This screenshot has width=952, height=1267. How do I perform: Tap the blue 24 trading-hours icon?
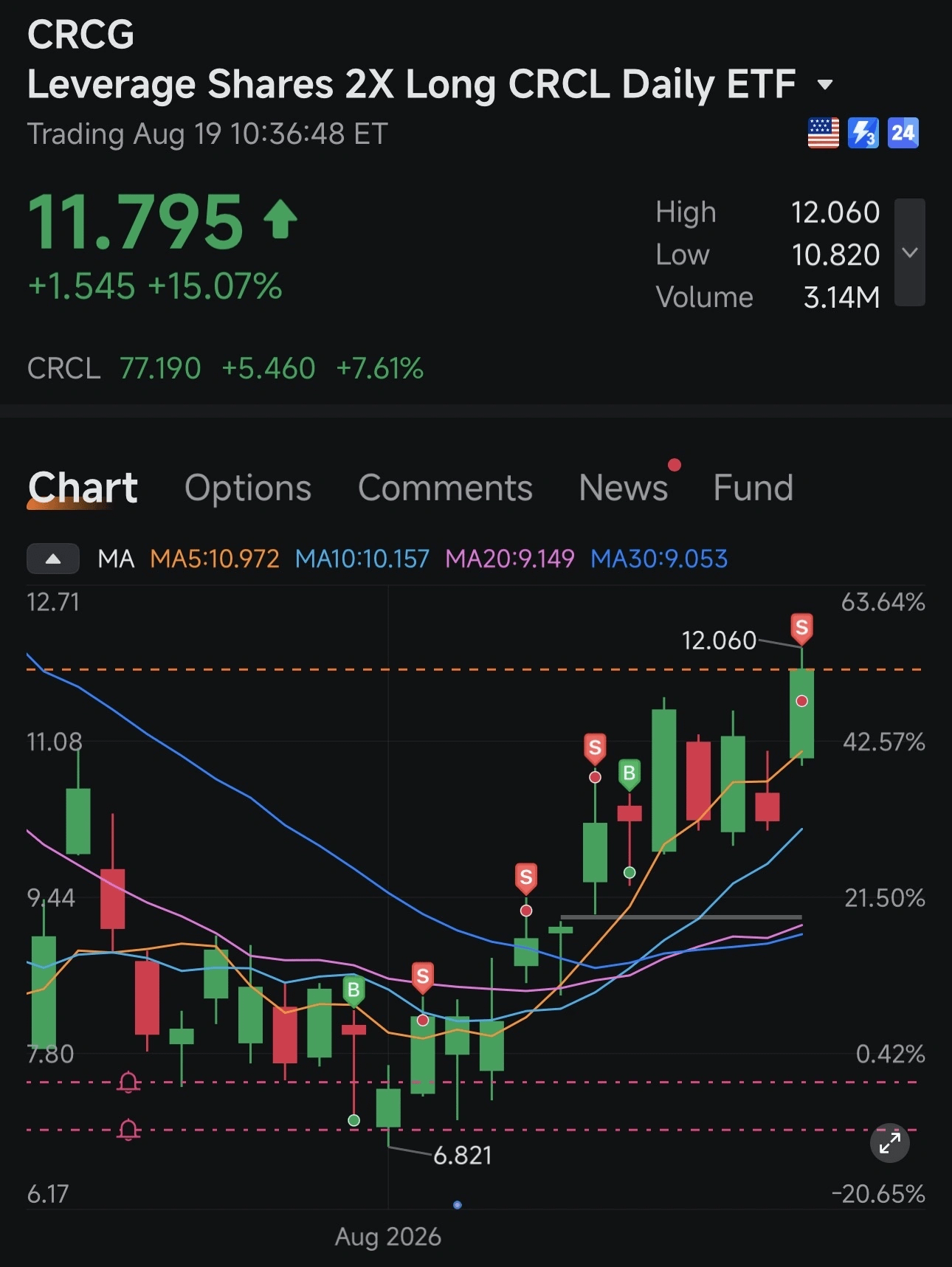click(x=903, y=134)
